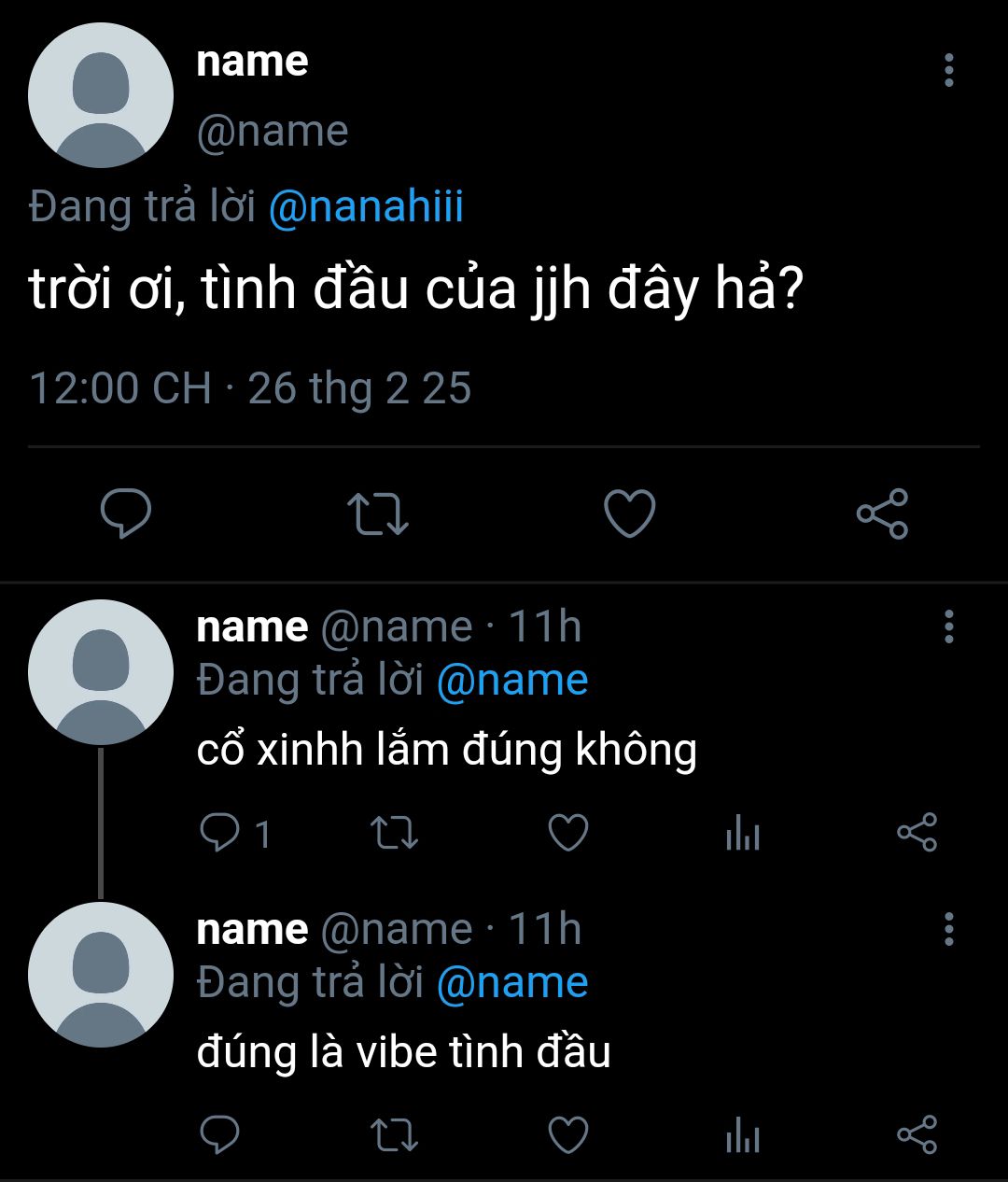The width and height of the screenshot is (1008, 1182).
Task: Reply to the main tweet about jjh
Action: [126, 514]
